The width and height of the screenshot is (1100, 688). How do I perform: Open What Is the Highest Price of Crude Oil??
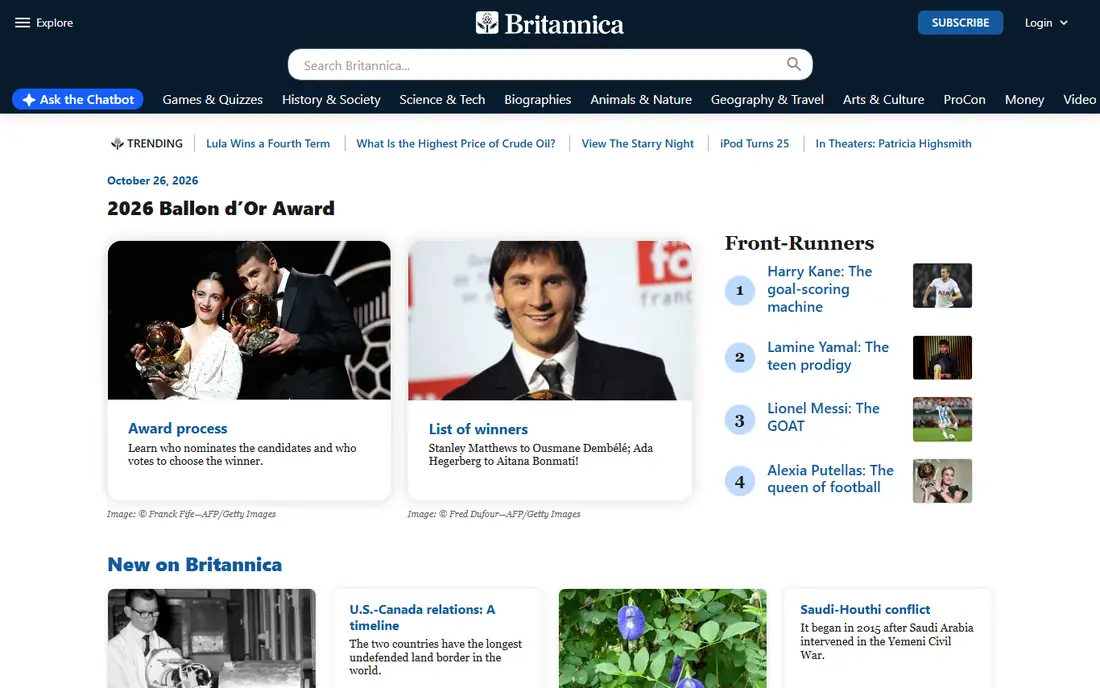click(455, 144)
